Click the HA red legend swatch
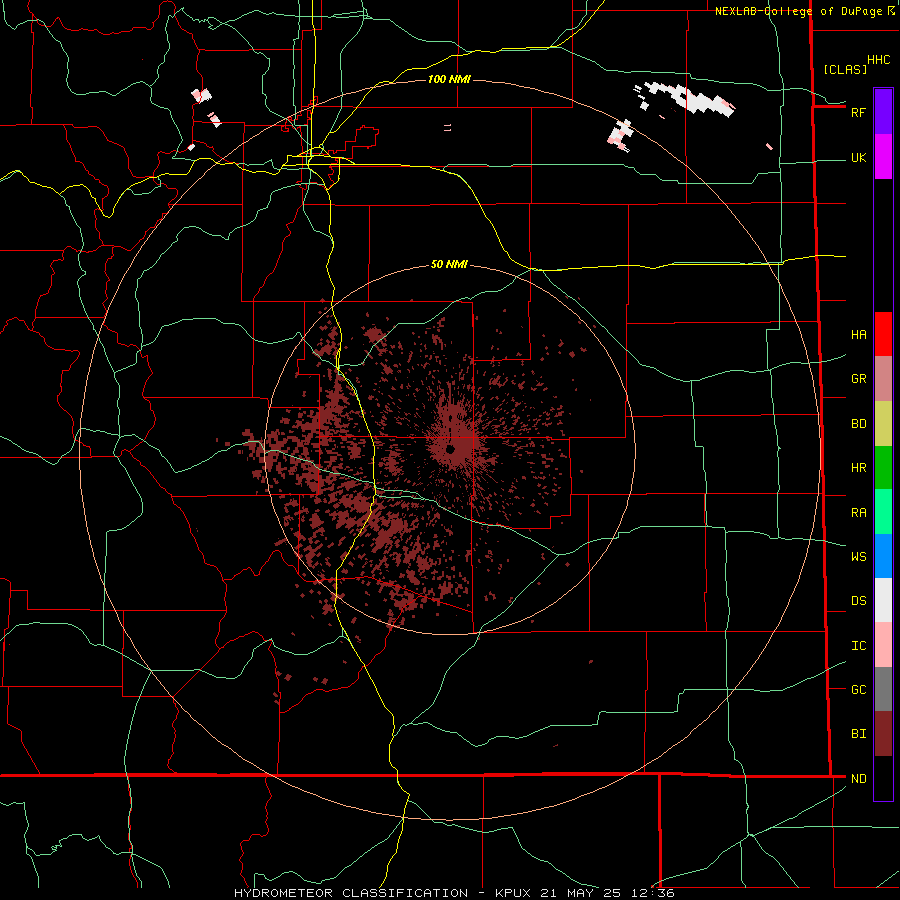 pyautogui.click(x=883, y=334)
